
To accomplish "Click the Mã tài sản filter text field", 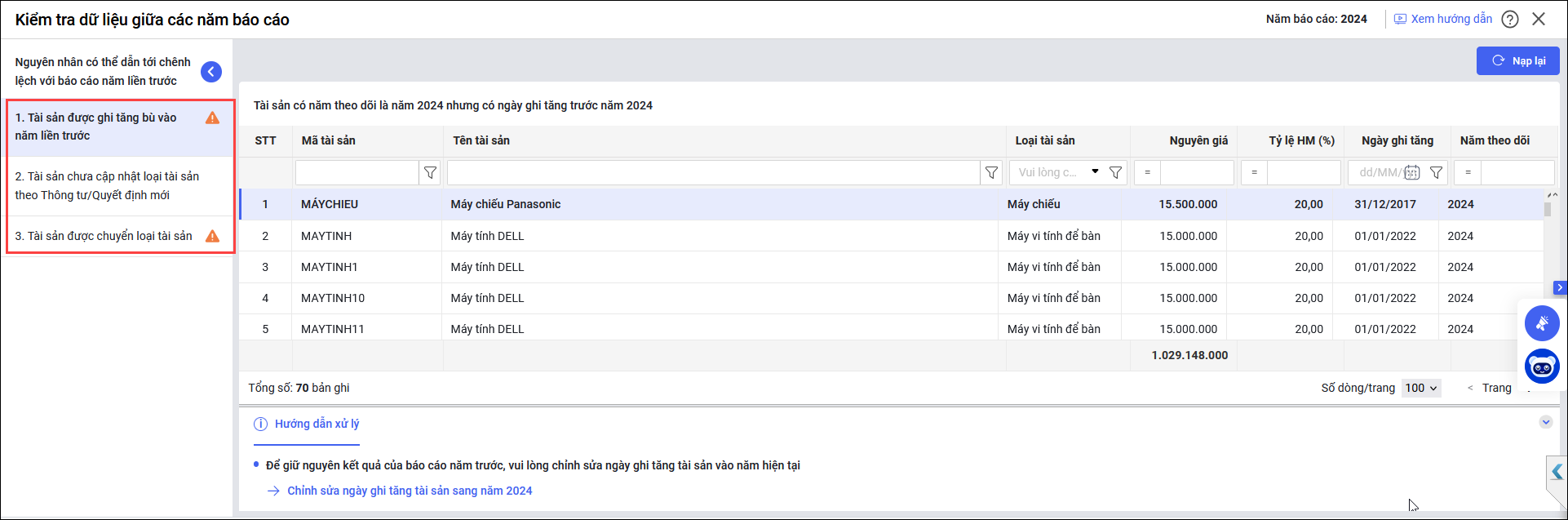I will click(x=357, y=172).
